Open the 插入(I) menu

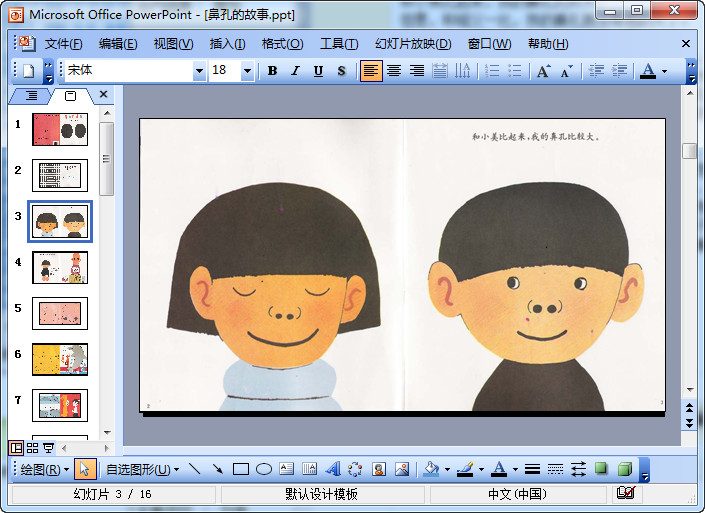tap(228, 44)
